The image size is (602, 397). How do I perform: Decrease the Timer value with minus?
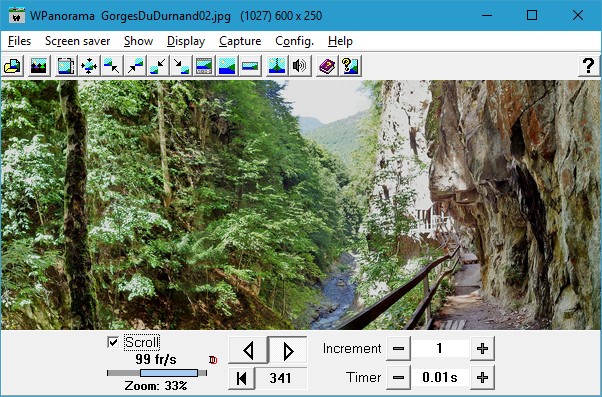point(398,377)
